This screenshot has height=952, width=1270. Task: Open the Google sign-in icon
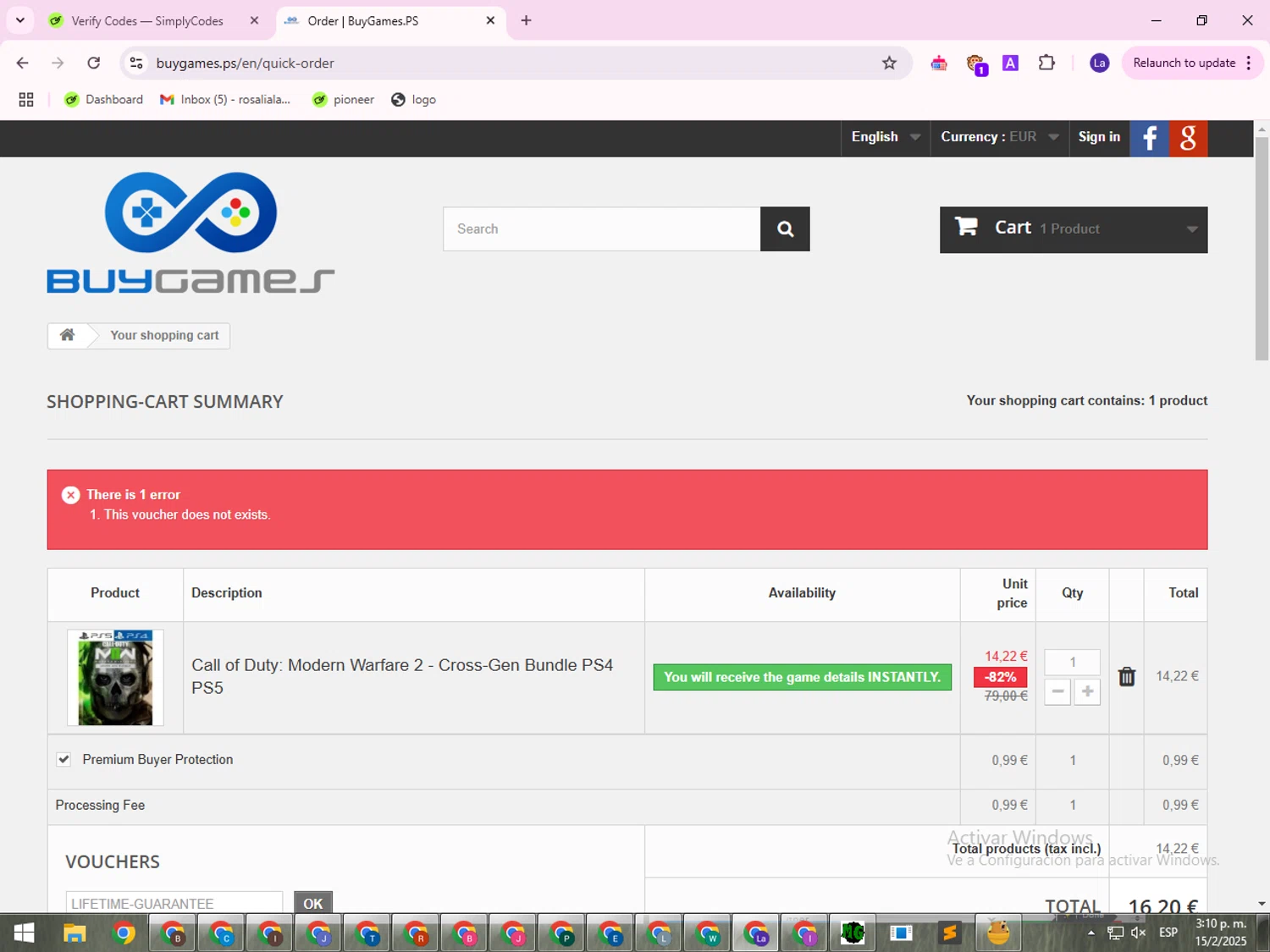pos(1188,138)
